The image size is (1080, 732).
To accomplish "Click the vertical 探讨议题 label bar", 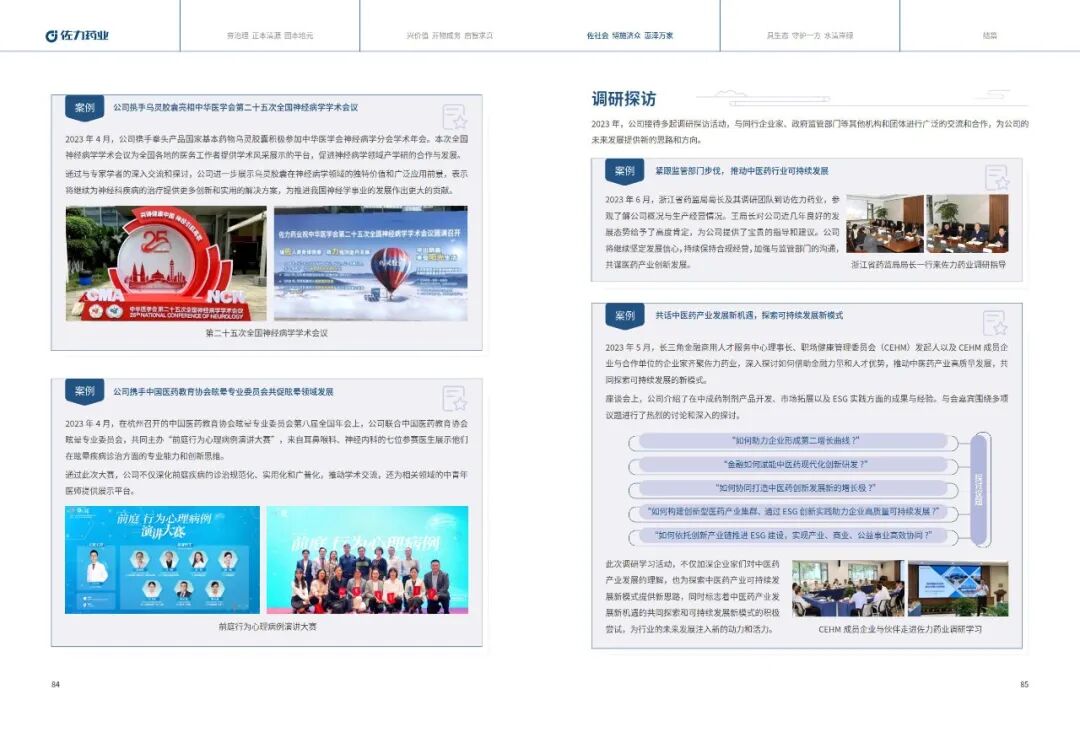I will (979, 489).
